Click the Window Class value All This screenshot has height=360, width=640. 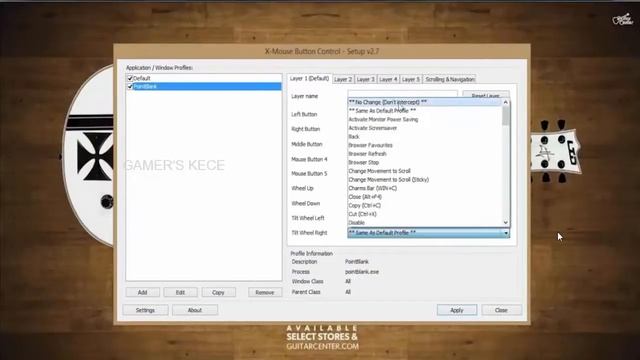click(x=348, y=281)
